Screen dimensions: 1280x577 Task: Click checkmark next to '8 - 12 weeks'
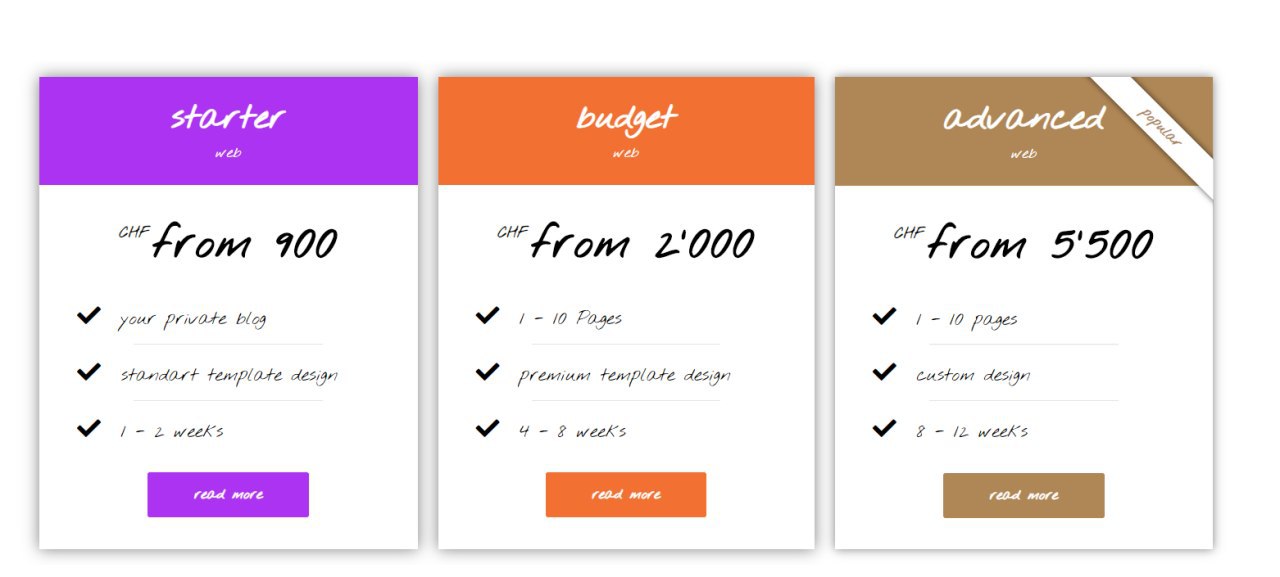pos(884,428)
